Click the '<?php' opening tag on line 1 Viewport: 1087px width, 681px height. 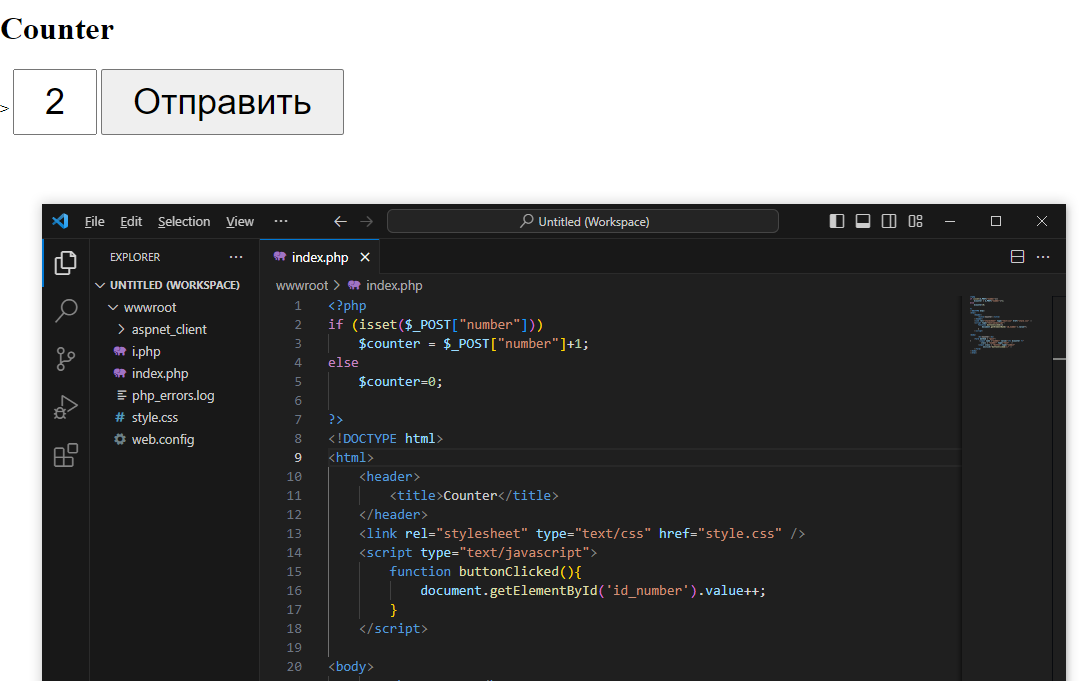(347, 306)
